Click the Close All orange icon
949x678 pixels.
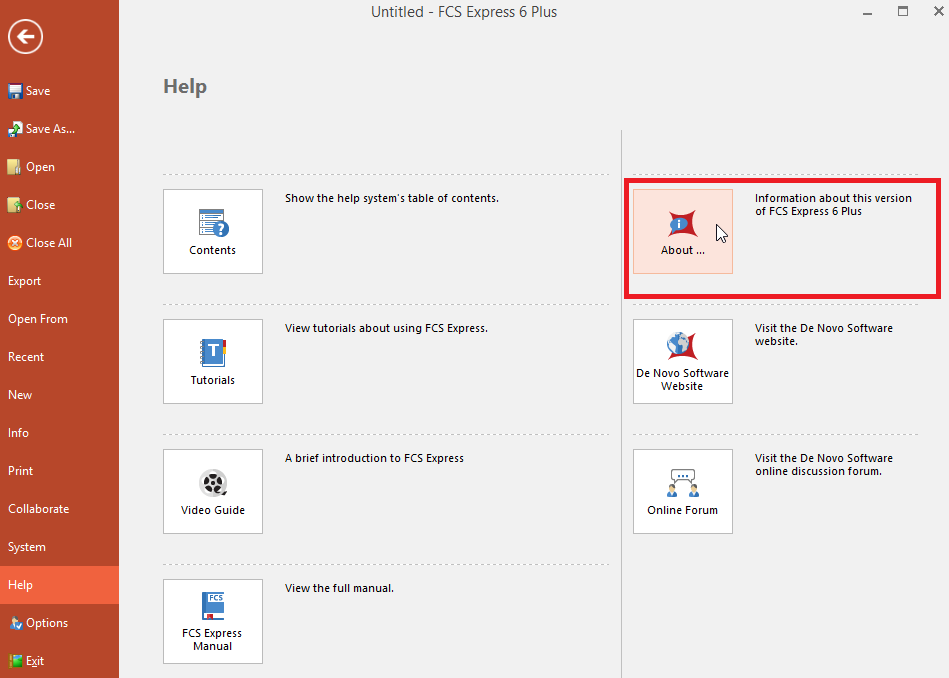(15, 243)
